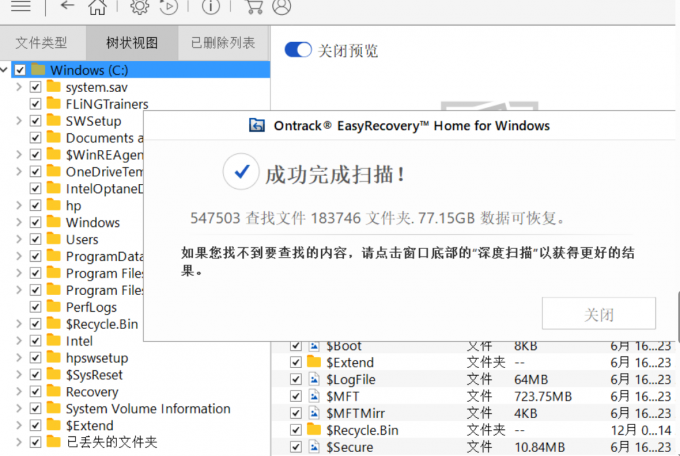Select the $MFTMirr file name
This screenshot has width=680, height=456.
click(356, 413)
